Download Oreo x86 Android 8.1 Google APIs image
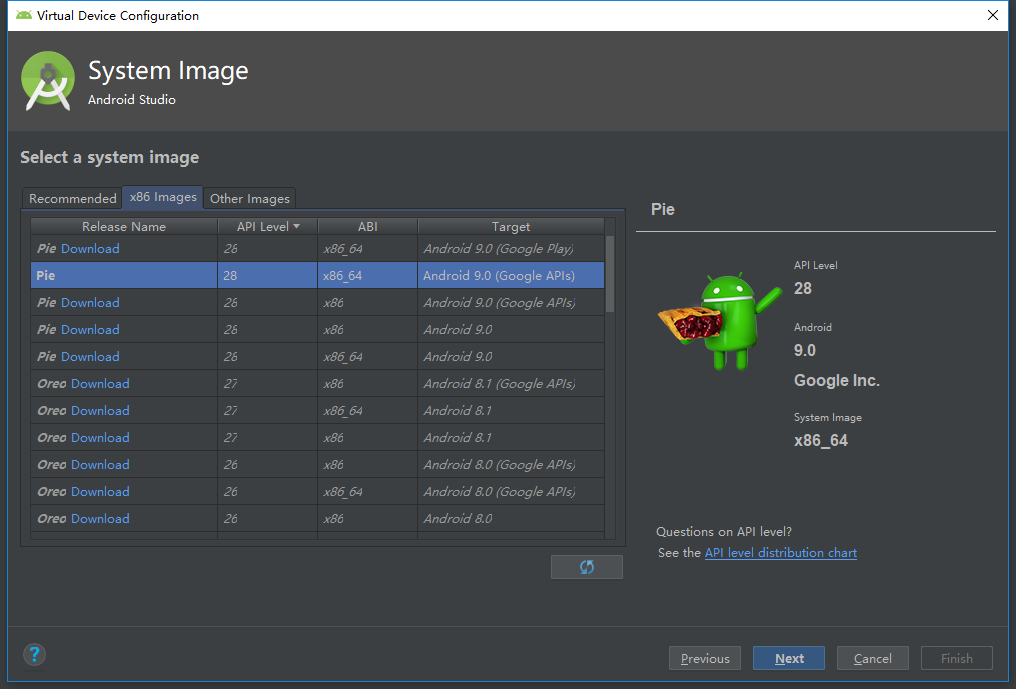The height and width of the screenshot is (689, 1016). pos(100,384)
